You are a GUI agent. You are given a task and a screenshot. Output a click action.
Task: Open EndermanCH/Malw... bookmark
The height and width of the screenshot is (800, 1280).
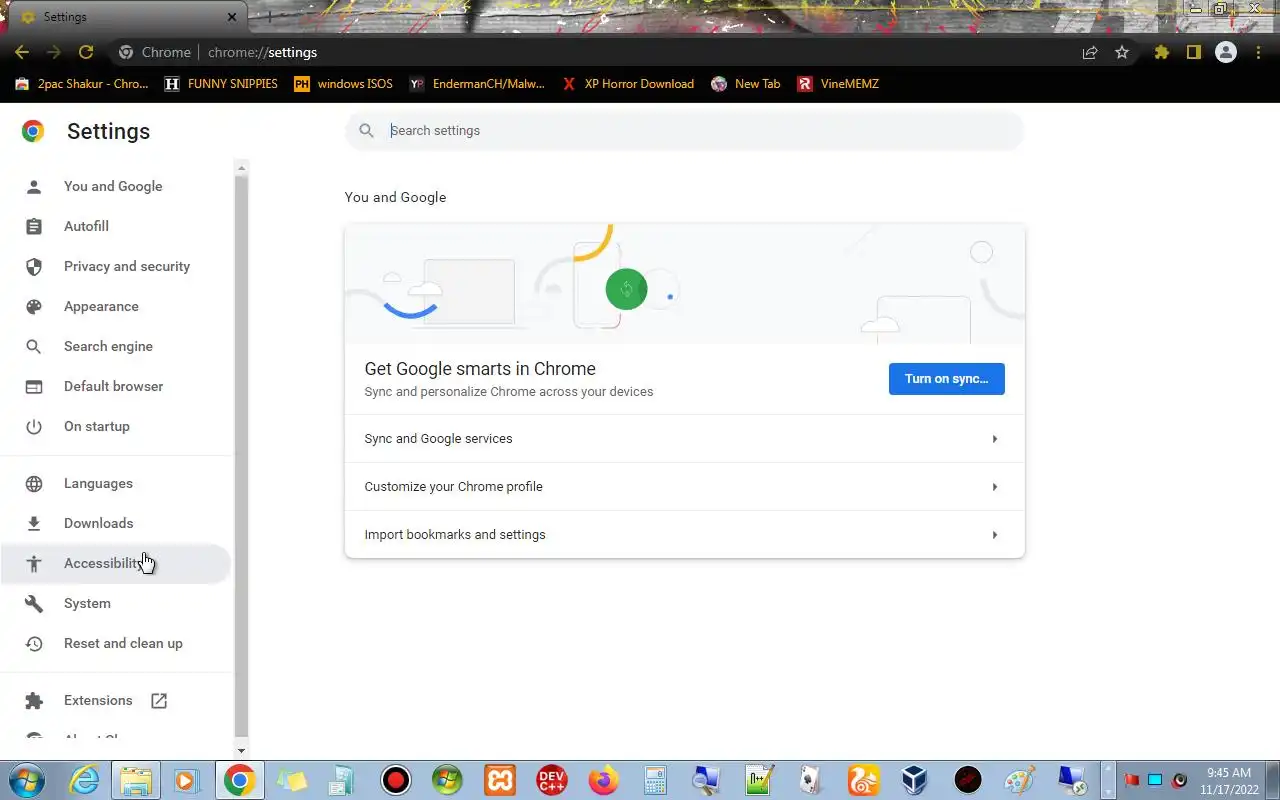[478, 84]
